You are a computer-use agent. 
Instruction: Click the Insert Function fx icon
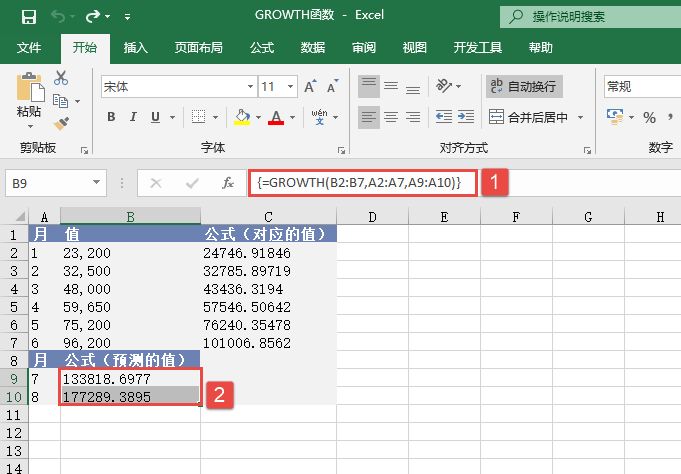click(228, 183)
